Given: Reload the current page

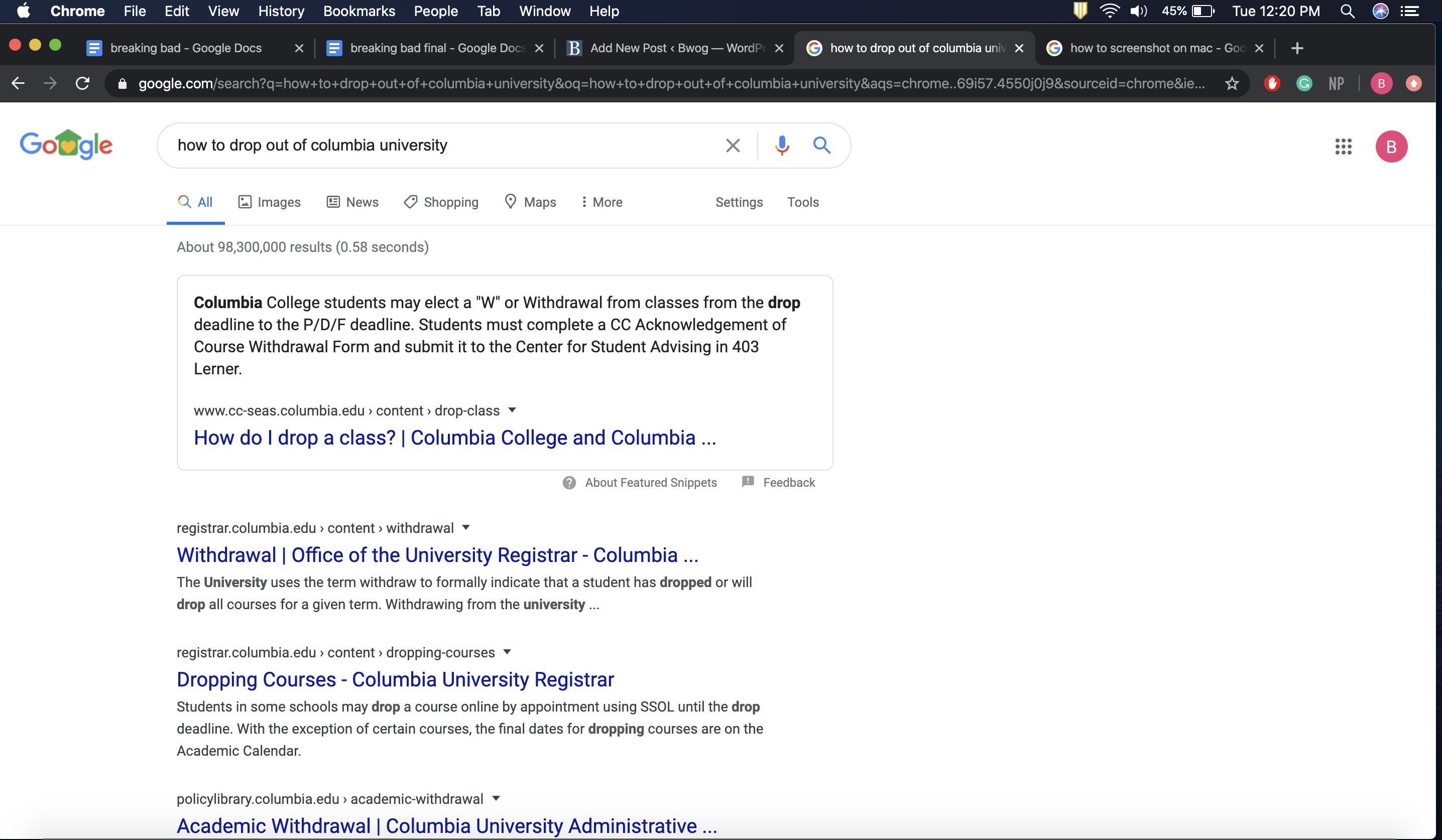Looking at the screenshot, I should [83, 83].
